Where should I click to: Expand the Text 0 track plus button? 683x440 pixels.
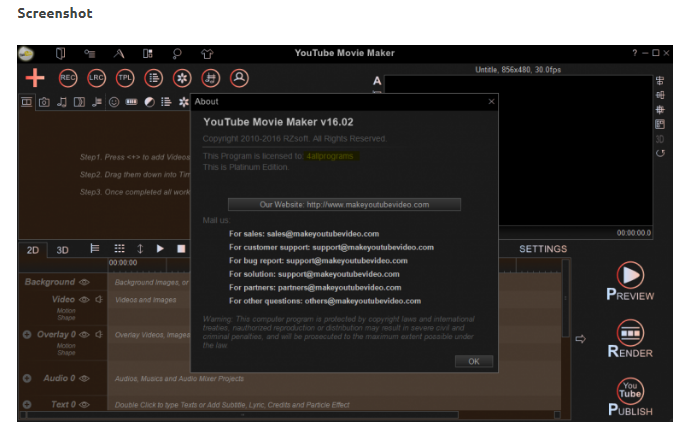pos(27,404)
